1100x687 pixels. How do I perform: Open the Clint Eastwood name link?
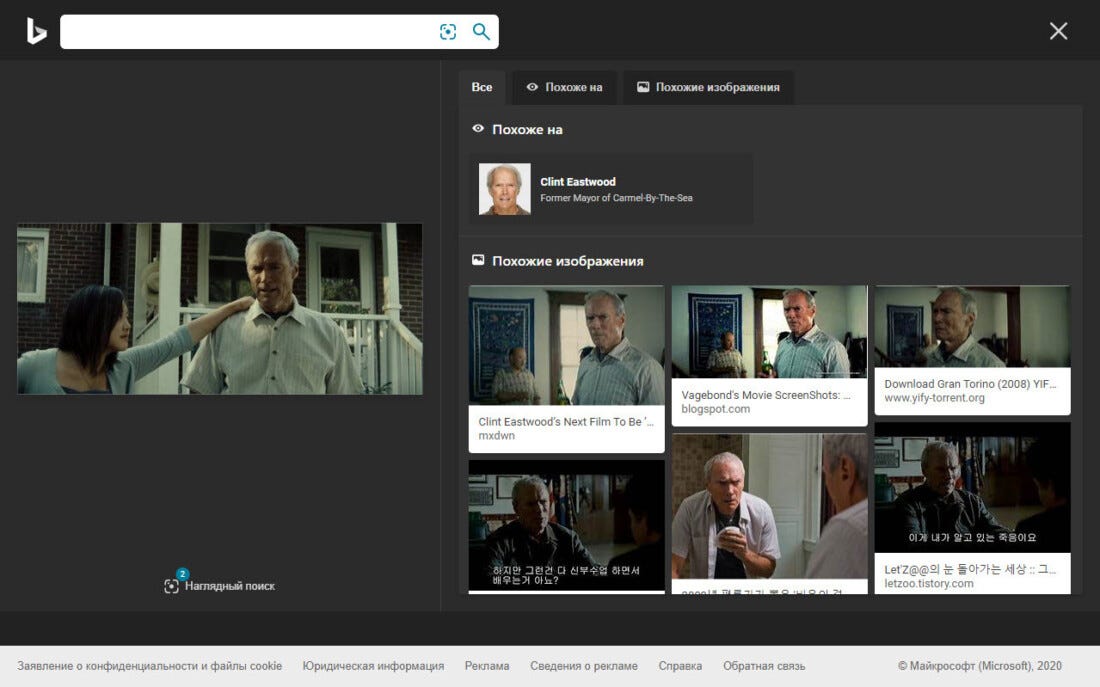(578, 182)
